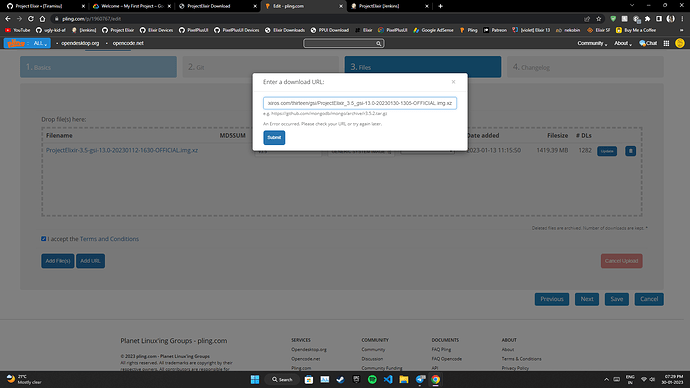Open Spotify from the taskbar
Viewport: 690px width, 388px height.
(x=372, y=379)
